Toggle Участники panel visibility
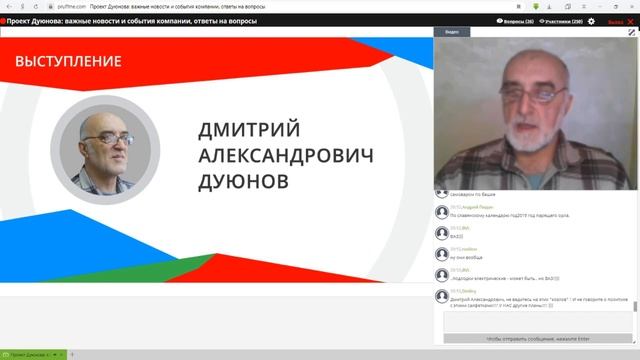Image resolution: width=640 pixels, height=360 pixels. [x=561, y=21]
